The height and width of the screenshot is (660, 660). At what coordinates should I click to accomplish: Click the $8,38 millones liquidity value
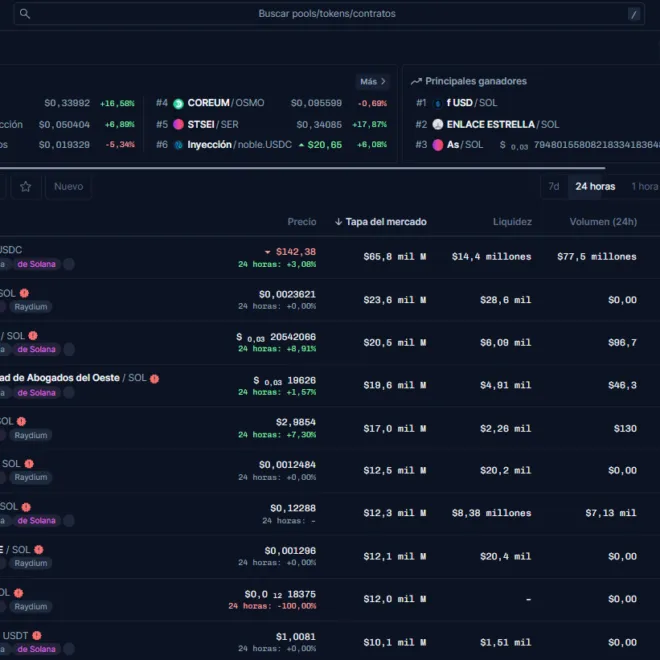pyautogui.click(x=492, y=513)
